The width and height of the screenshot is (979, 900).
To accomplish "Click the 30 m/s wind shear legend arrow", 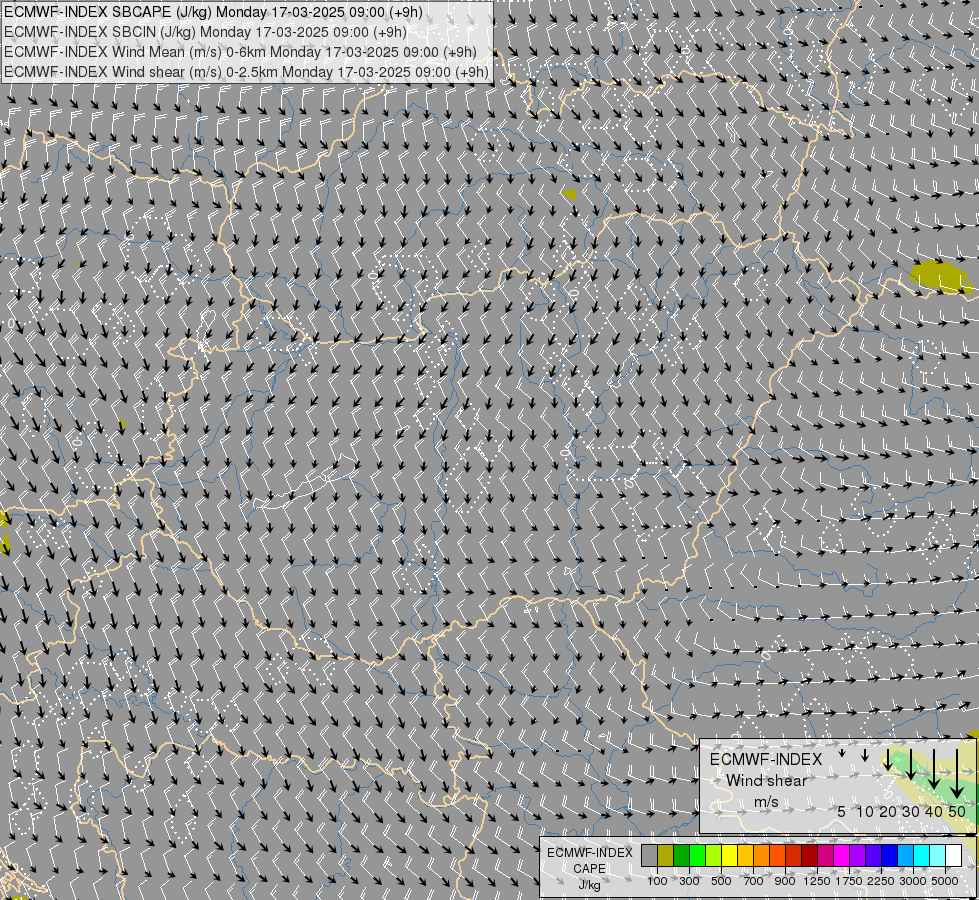I will point(911,764).
